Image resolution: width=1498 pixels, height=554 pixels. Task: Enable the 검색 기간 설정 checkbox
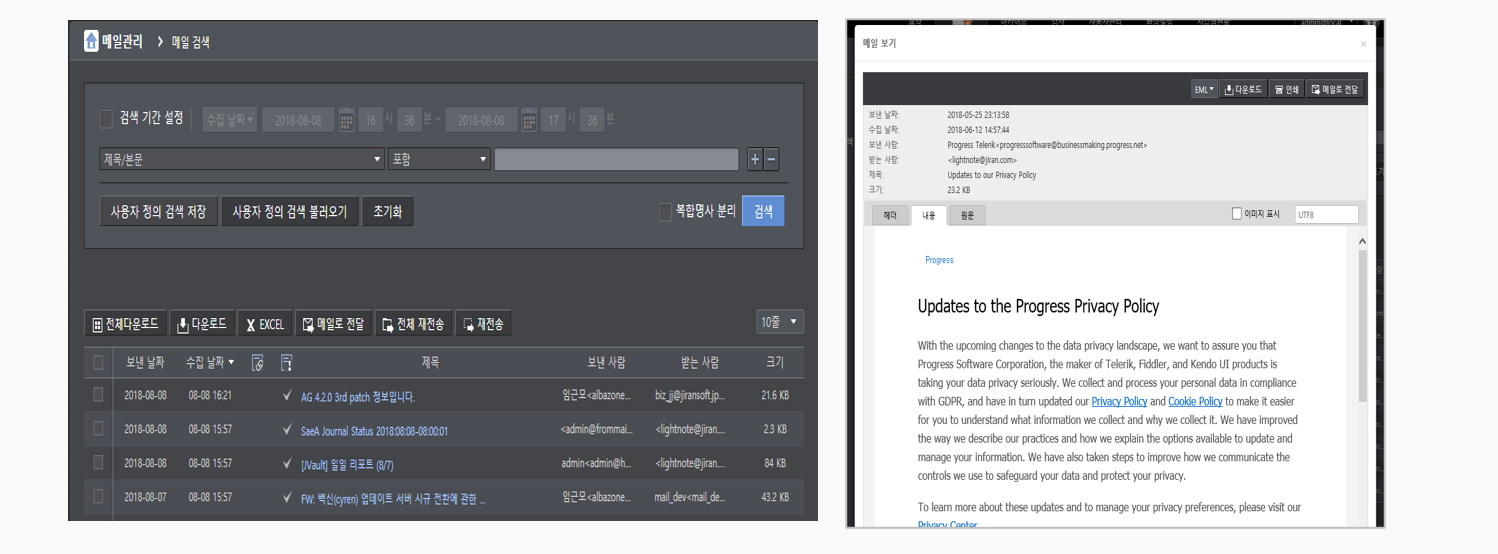point(106,119)
